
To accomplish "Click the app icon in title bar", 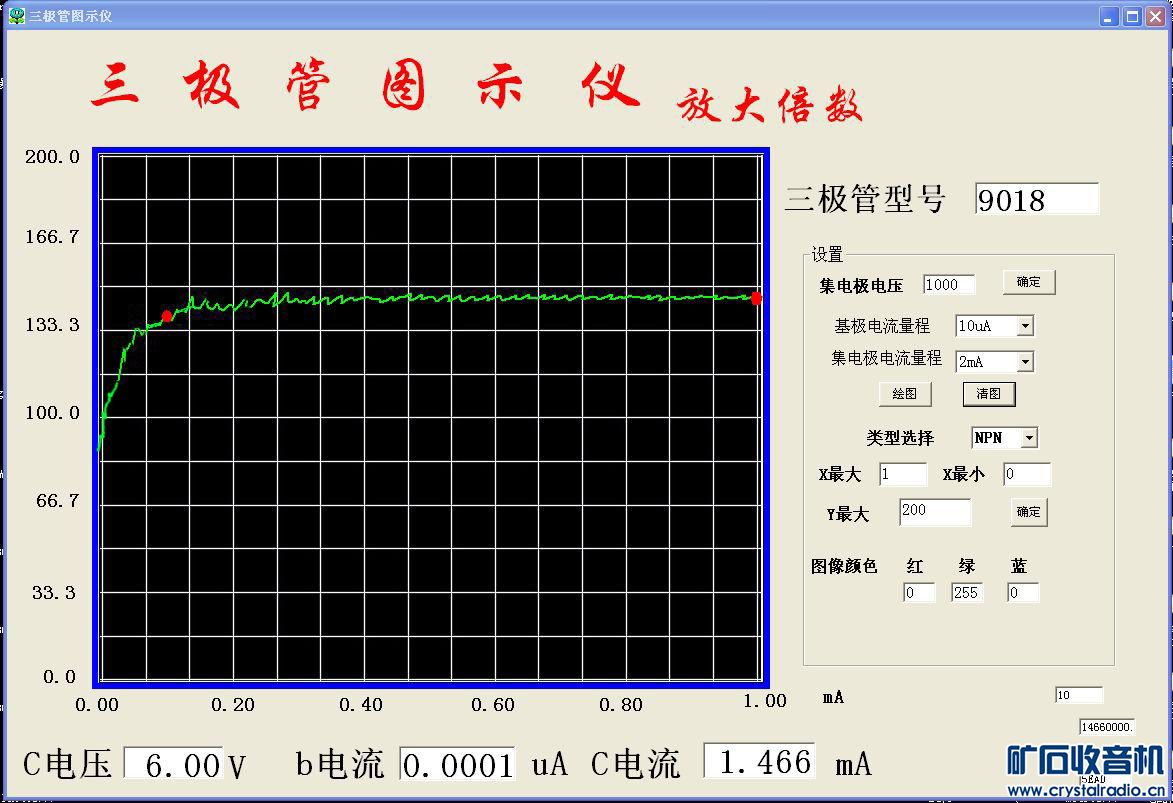I will (x=16, y=15).
